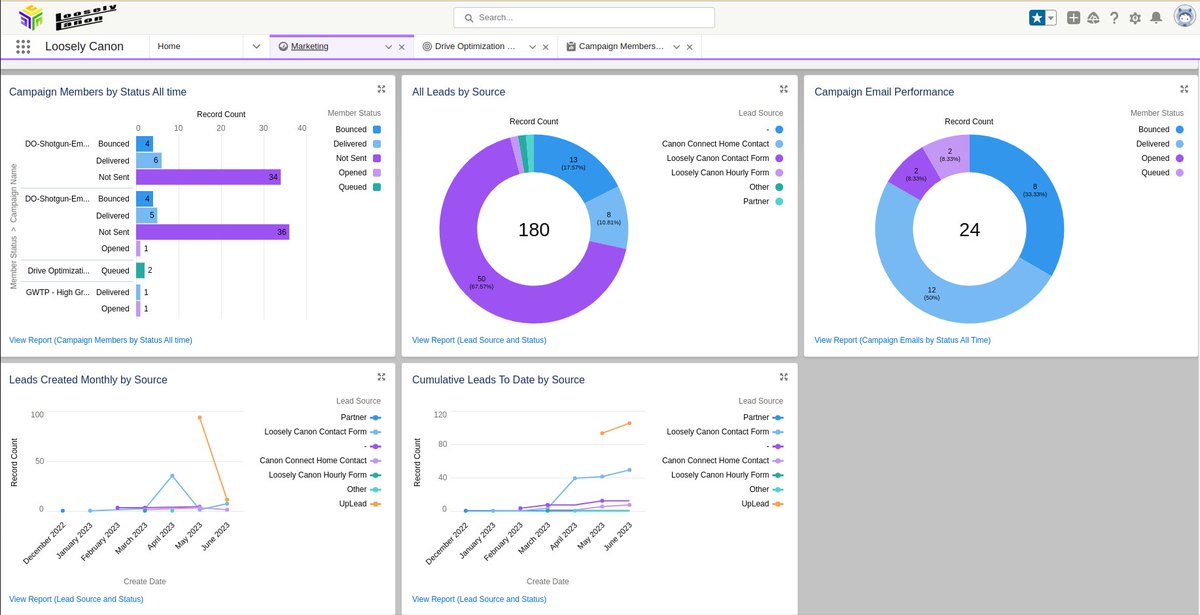Click the Queued bar showing 2
This screenshot has width=1200, height=615.
140,270
